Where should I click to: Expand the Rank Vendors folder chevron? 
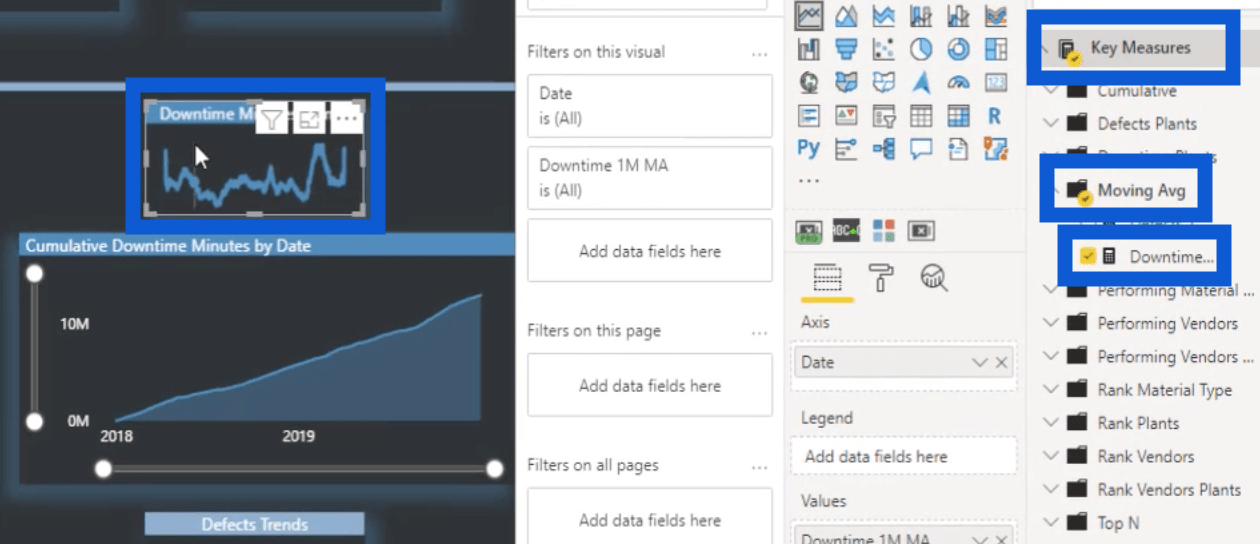coord(1050,456)
